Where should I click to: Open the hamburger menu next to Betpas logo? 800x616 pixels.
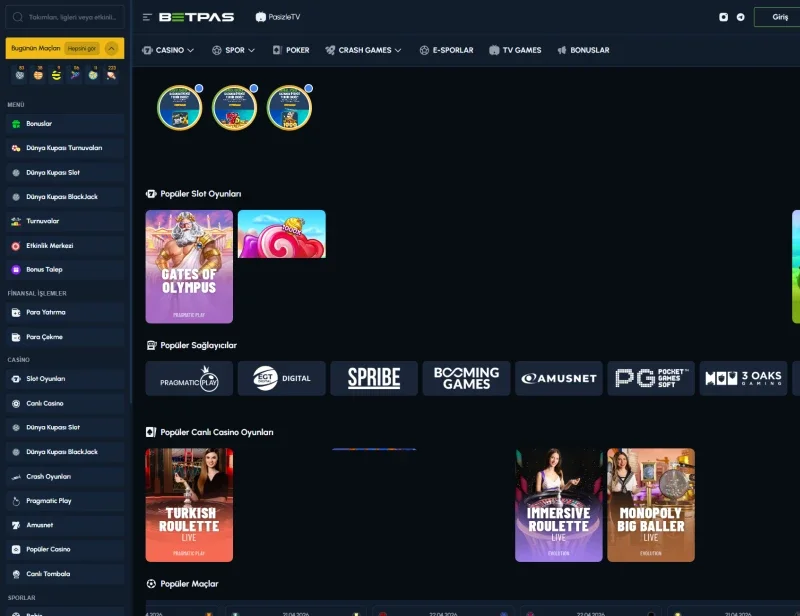pyautogui.click(x=147, y=17)
